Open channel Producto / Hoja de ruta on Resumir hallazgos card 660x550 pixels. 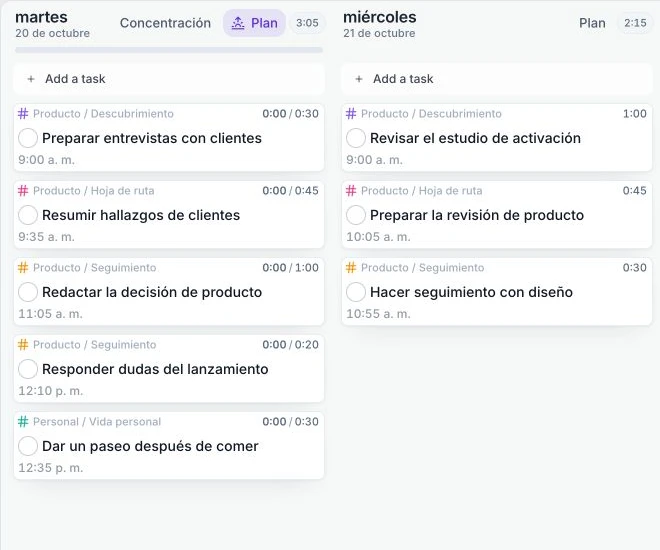93,191
